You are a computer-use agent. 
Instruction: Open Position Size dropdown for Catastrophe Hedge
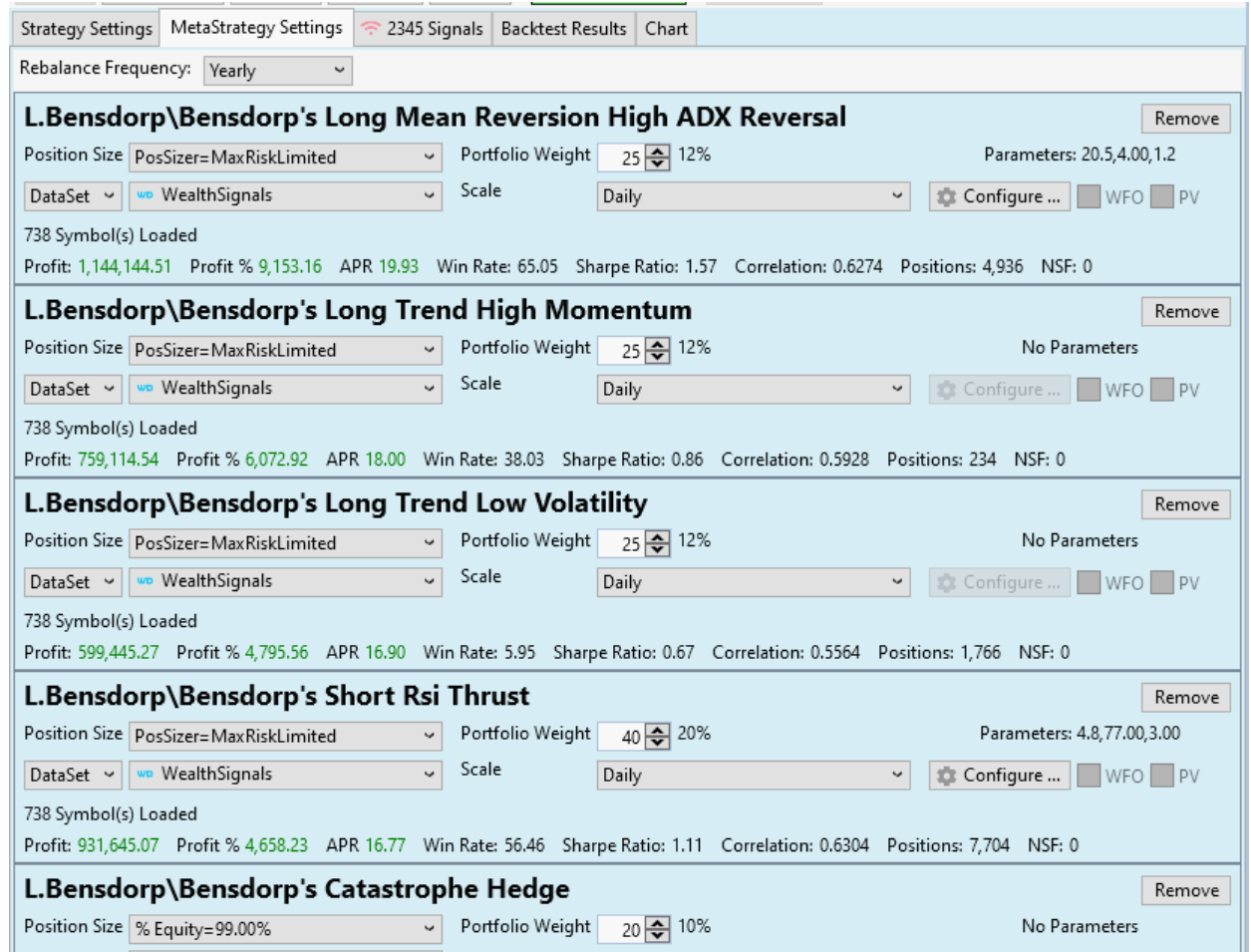click(285, 928)
